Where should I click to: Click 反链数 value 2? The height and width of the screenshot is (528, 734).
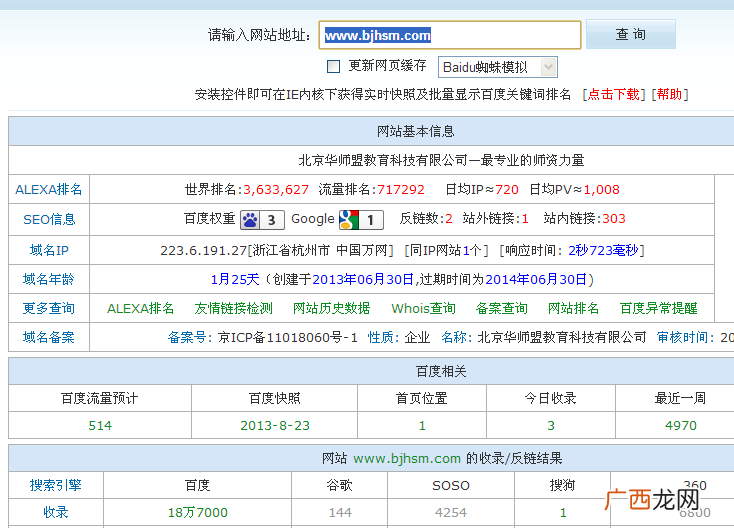tap(449, 219)
